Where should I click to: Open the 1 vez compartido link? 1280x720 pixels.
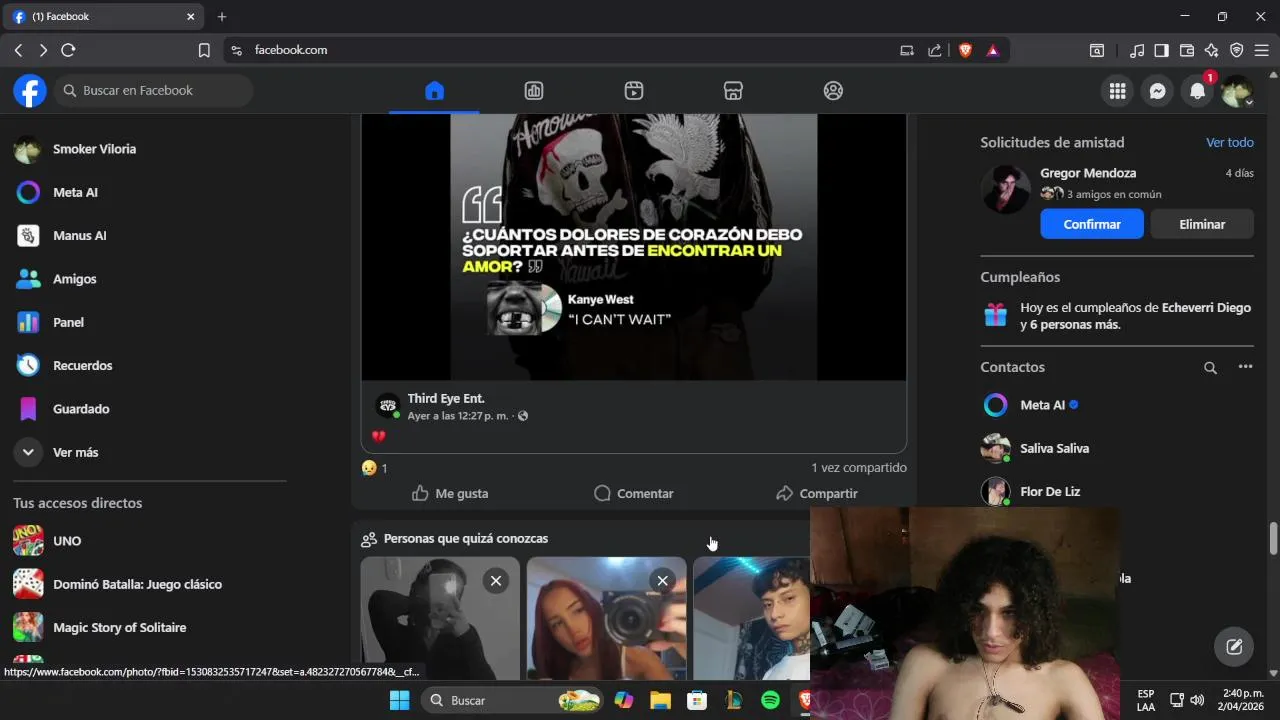point(859,467)
